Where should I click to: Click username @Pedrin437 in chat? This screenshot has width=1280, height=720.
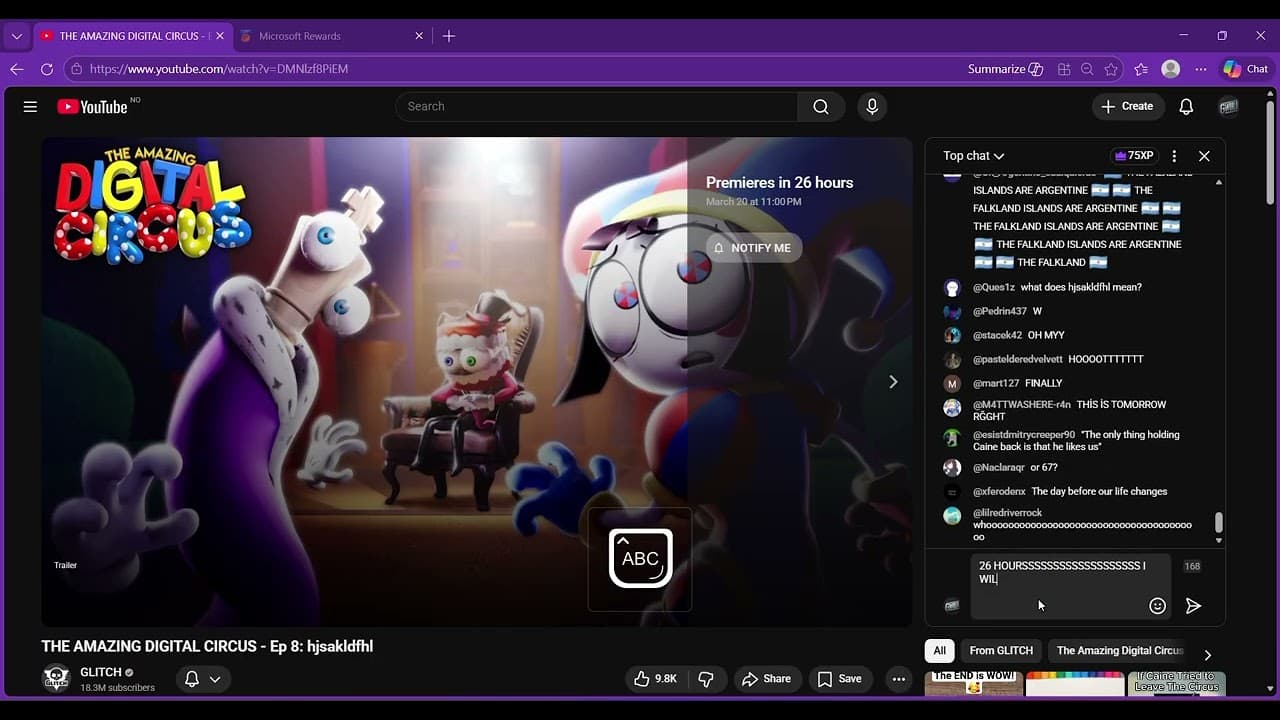[x=1000, y=311]
